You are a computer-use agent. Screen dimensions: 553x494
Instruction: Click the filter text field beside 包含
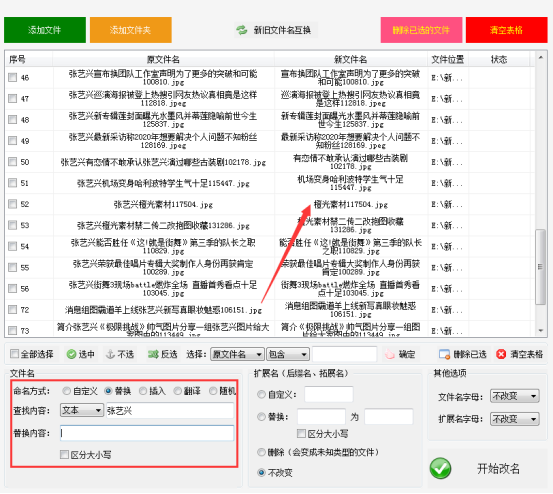pyautogui.click(x=344, y=354)
